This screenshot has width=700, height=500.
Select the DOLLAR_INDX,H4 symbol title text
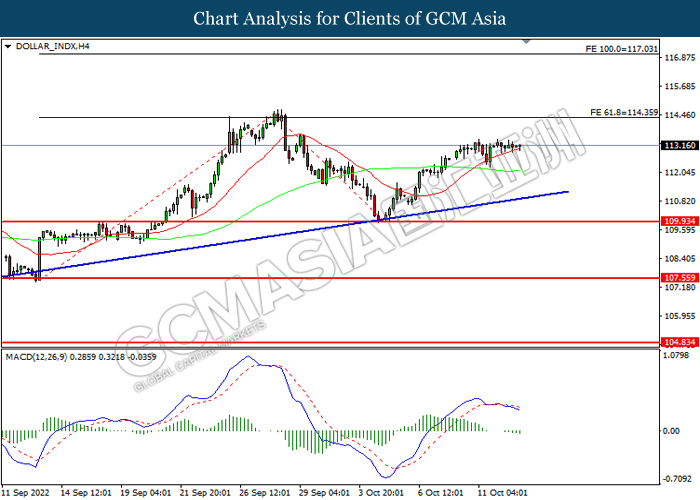(52, 46)
